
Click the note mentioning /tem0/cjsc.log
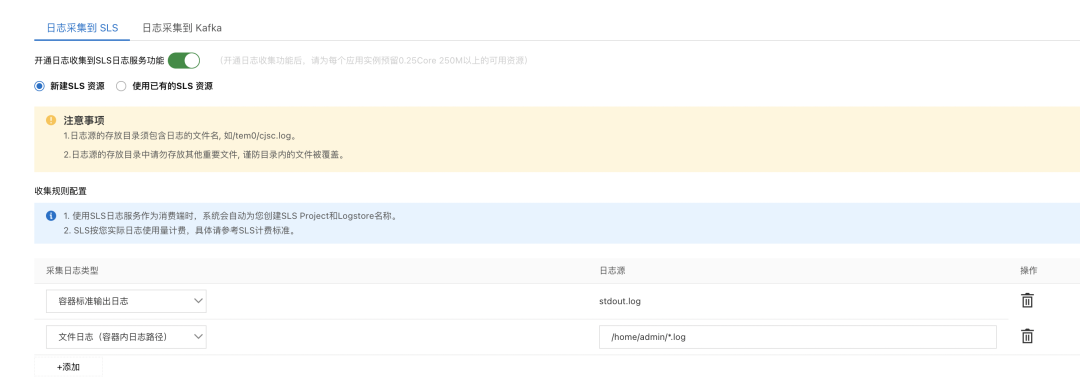point(180,136)
